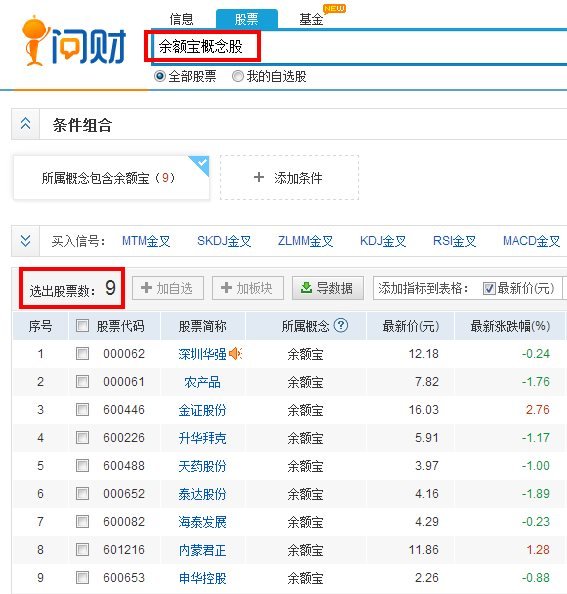
Task: Click the price 11.86
Action: coord(423,550)
